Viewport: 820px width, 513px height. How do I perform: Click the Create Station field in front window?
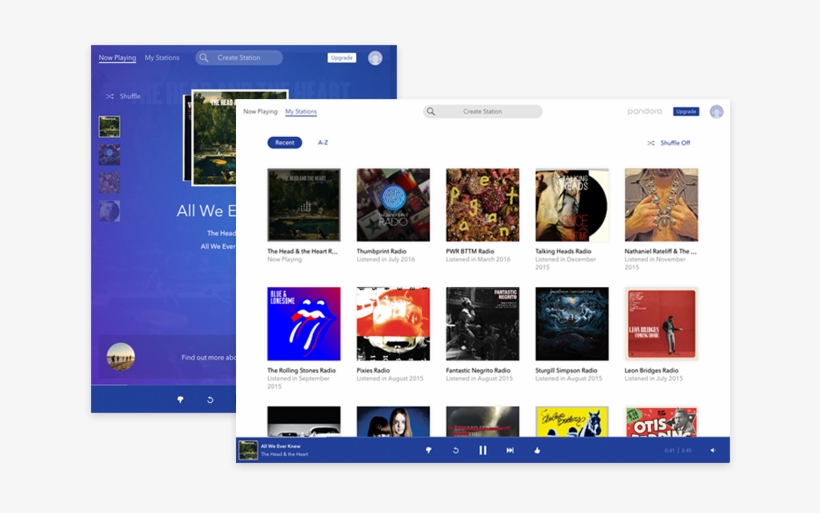[483, 111]
